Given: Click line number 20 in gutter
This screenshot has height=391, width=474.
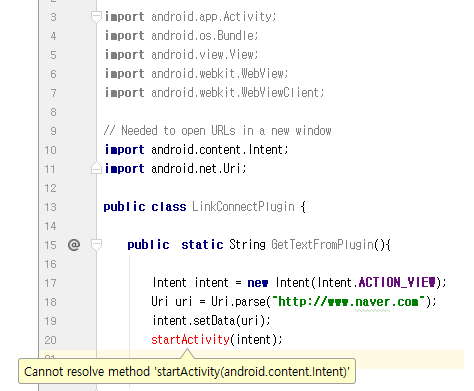Looking at the screenshot, I should pyautogui.click(x=51, y=340).
